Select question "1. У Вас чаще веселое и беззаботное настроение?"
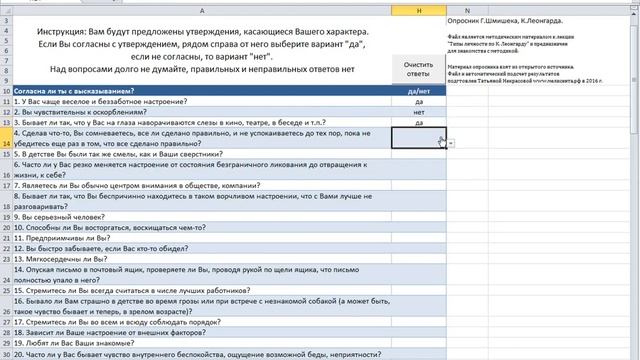This screenshot has width=640, height=360. click(x=202, y=101)
